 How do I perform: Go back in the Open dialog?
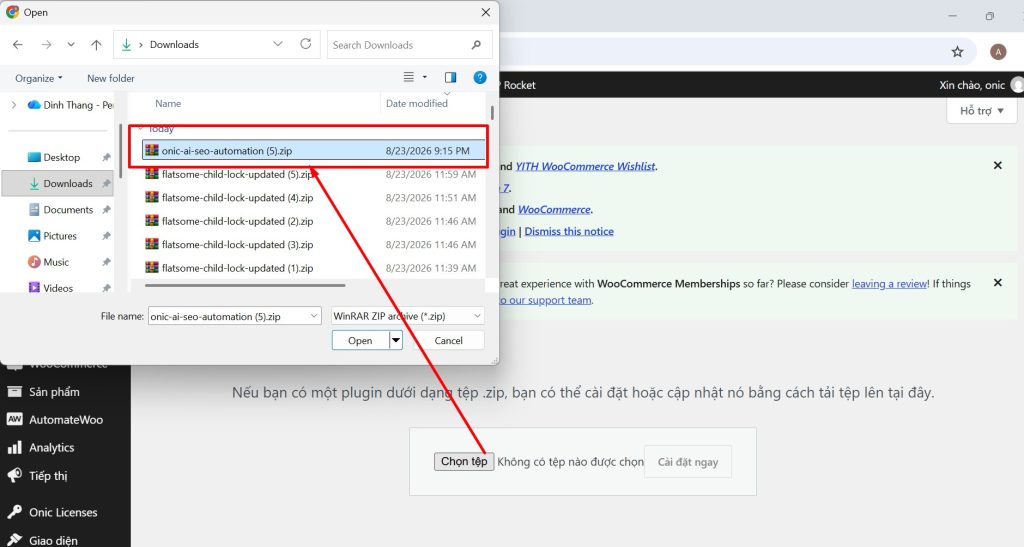18,44
